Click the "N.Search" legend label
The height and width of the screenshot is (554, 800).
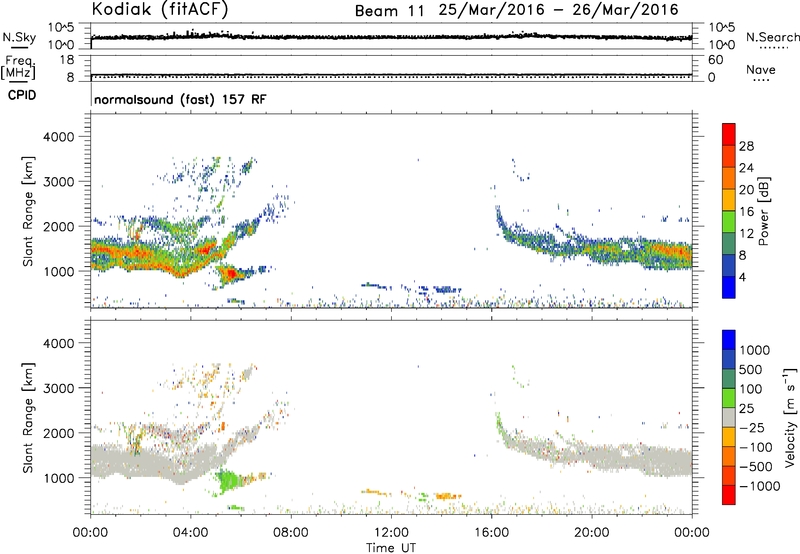[773, 37]
